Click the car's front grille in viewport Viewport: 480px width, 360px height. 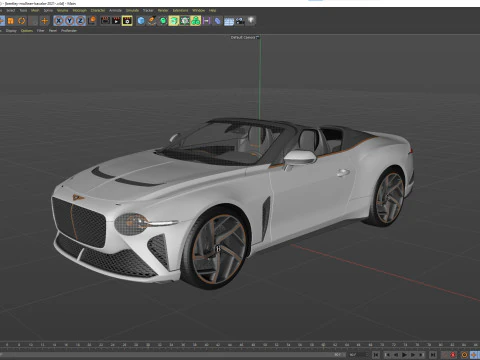click(x=79, y=221)
